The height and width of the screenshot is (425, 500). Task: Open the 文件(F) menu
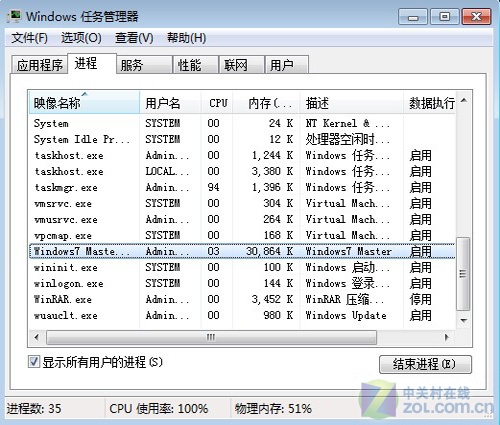click(x=29, y=38)
